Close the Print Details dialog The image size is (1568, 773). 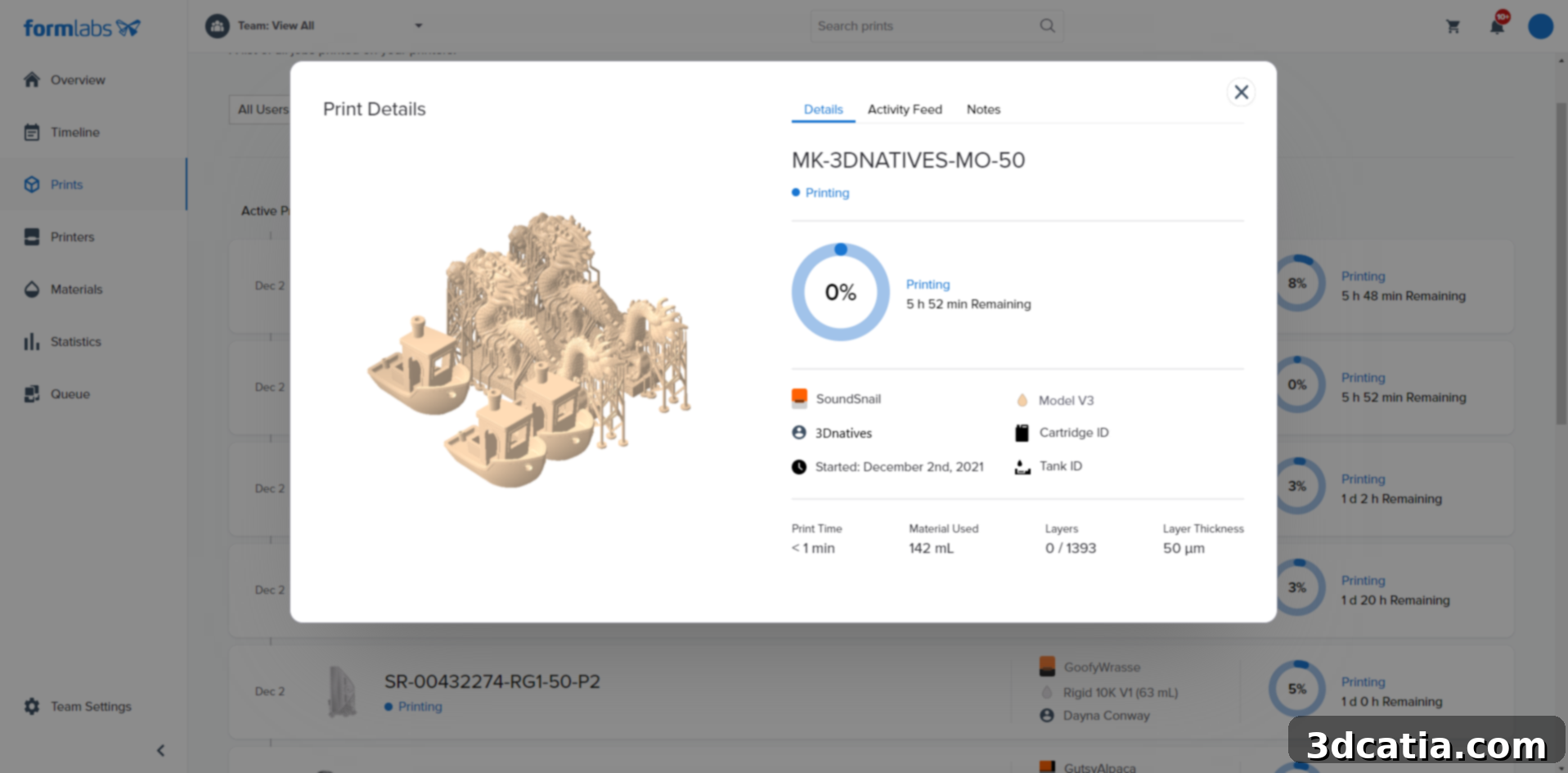tap(1241, 92)
